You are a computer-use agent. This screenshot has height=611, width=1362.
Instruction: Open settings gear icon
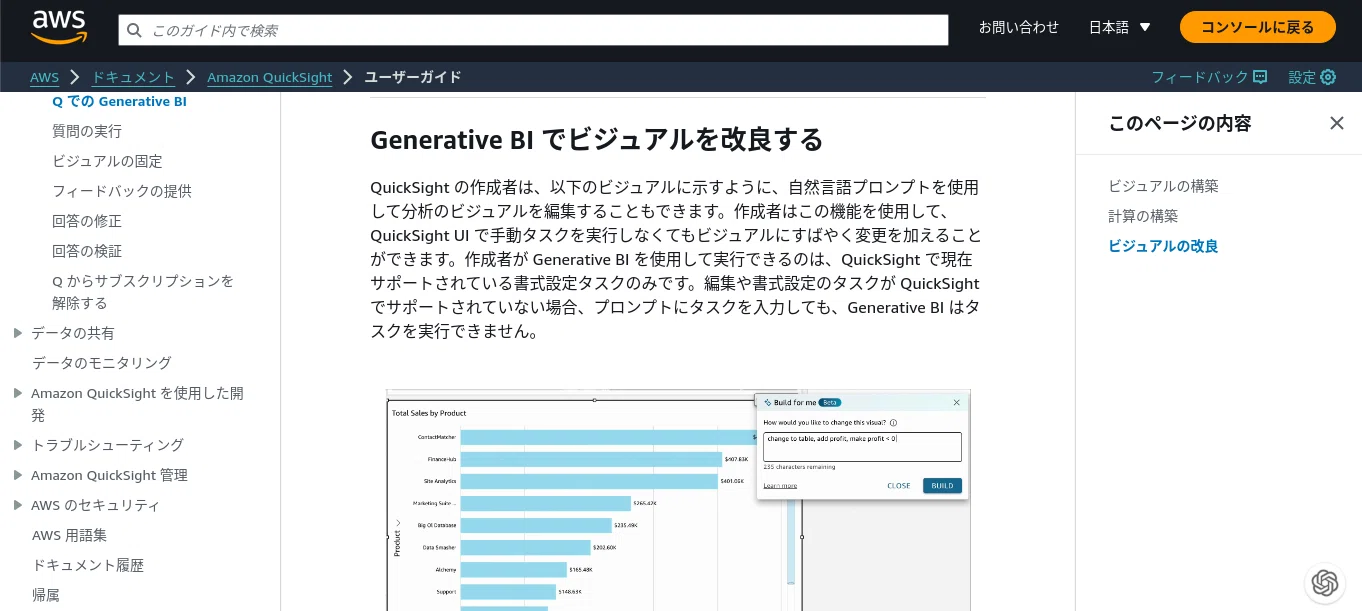click(1328, 77)
